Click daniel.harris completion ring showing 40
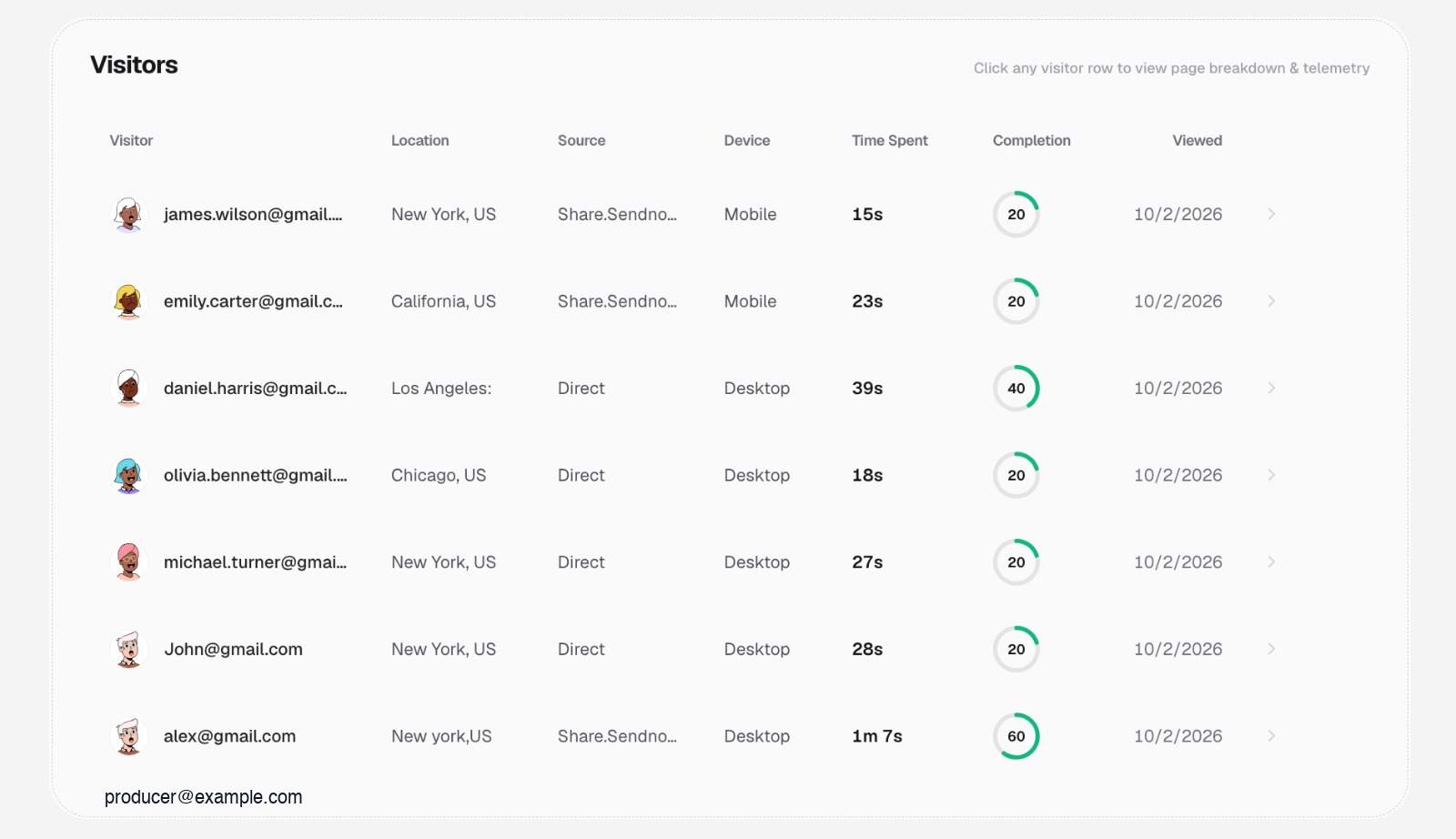Viewport: 1456px width, 839px height. tap(1016, 389)
